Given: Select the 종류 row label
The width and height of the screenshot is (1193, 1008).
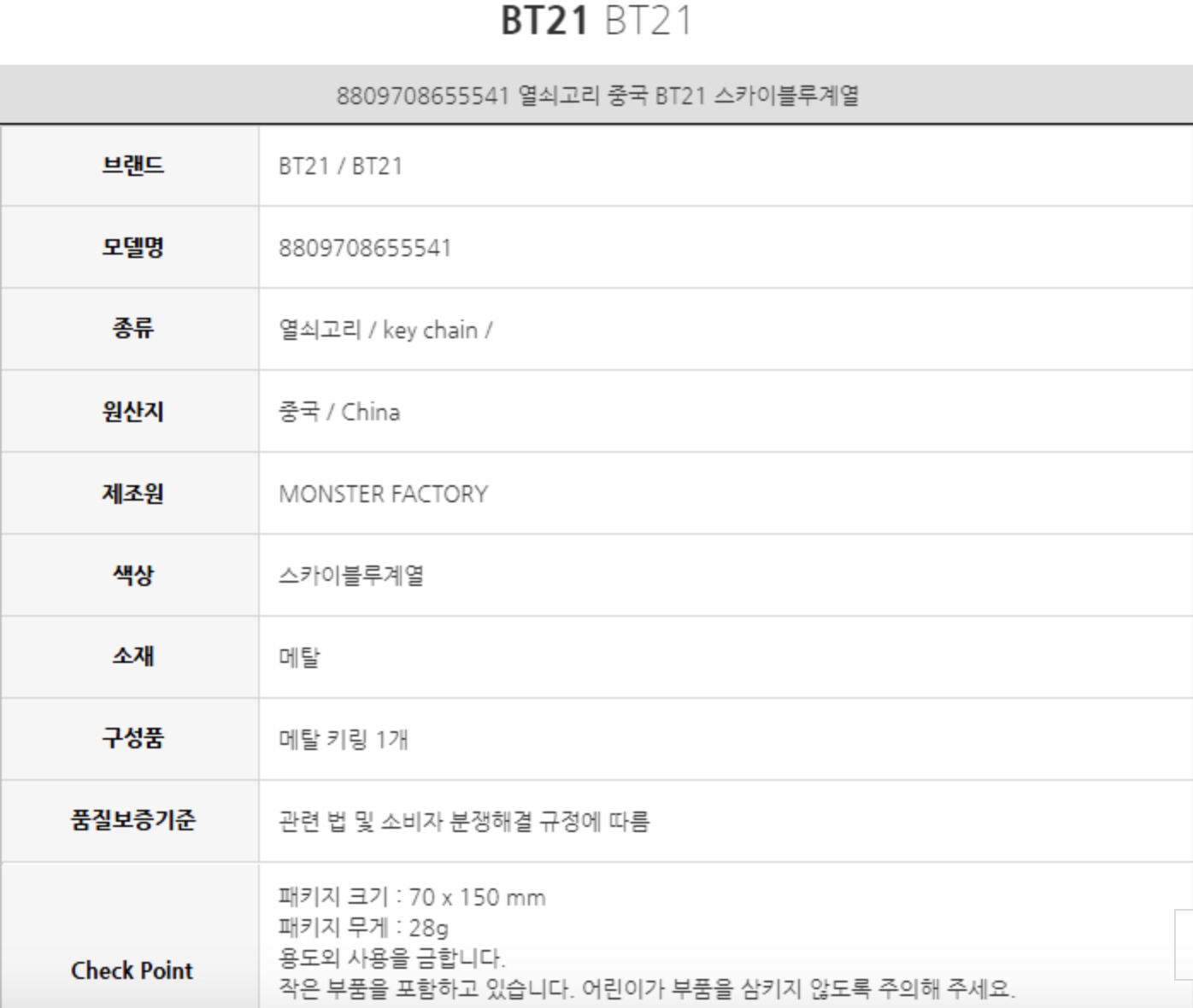Looking at the screenshot, I should [x=132, y=329].
